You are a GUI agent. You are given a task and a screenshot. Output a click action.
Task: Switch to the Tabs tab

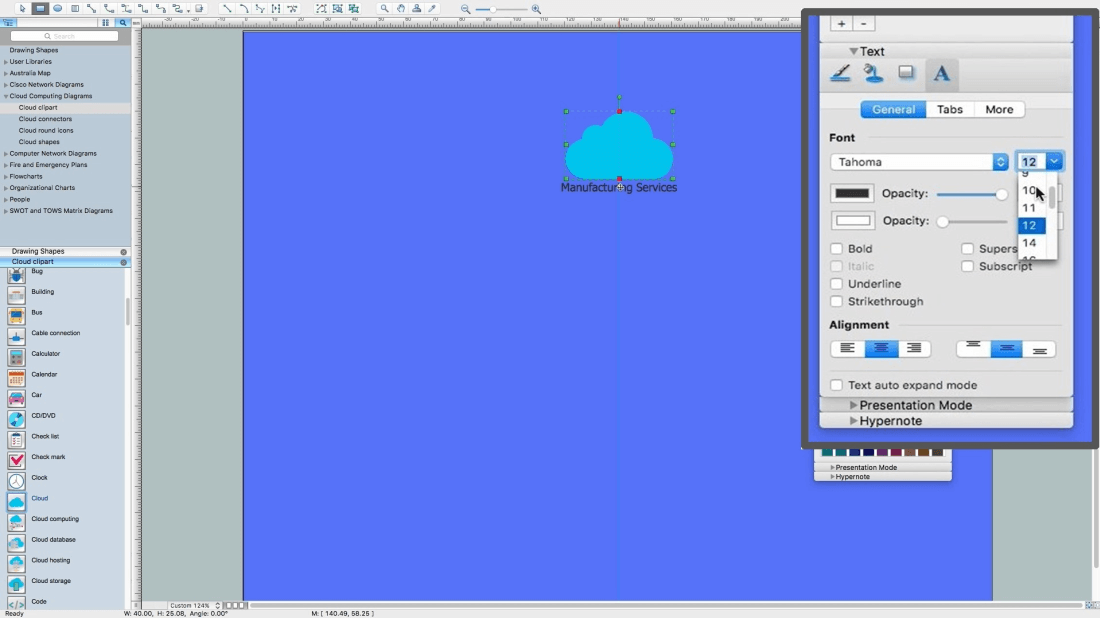[950, 109]
